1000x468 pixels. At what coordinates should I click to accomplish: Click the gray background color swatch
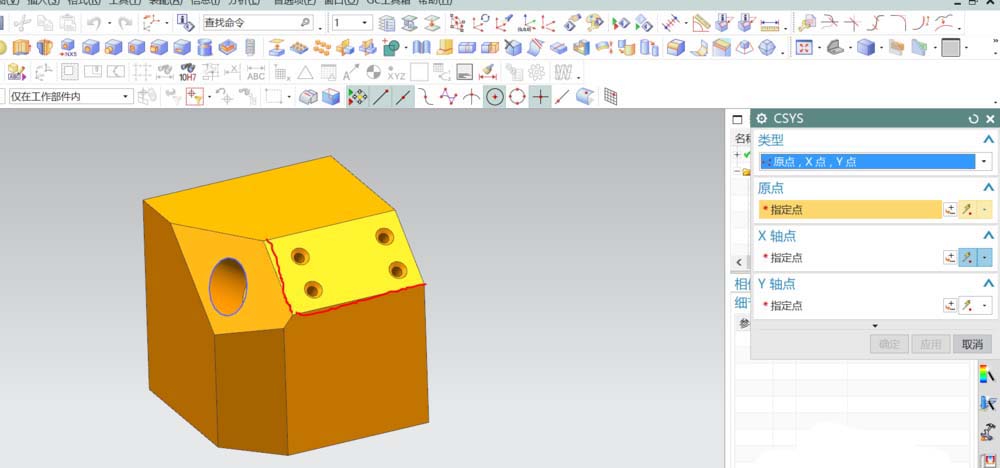coord(950,47)
